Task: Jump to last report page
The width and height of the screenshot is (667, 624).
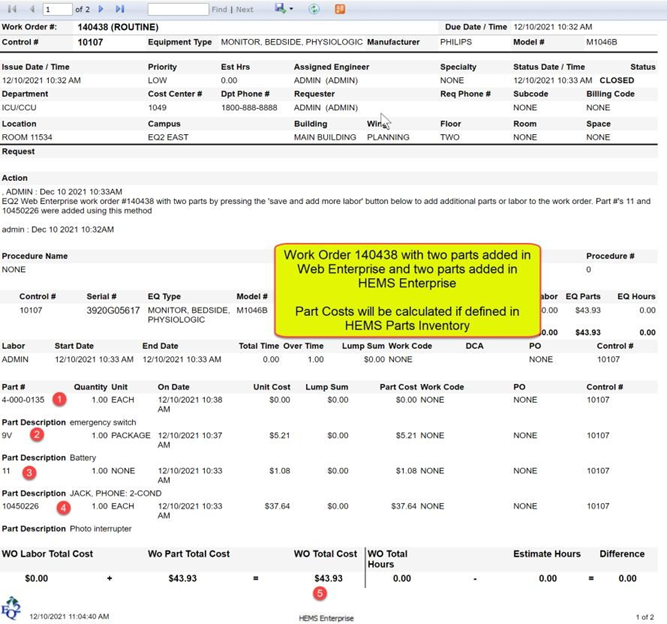Action: tap(120, 9)
